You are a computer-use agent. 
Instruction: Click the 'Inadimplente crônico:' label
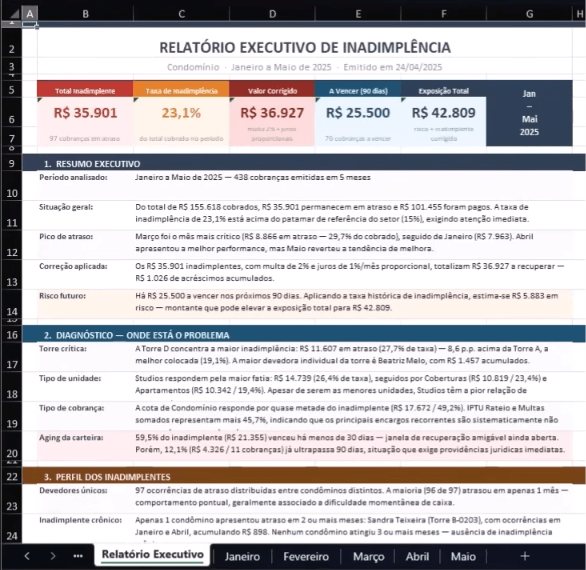tap(80, 520)
